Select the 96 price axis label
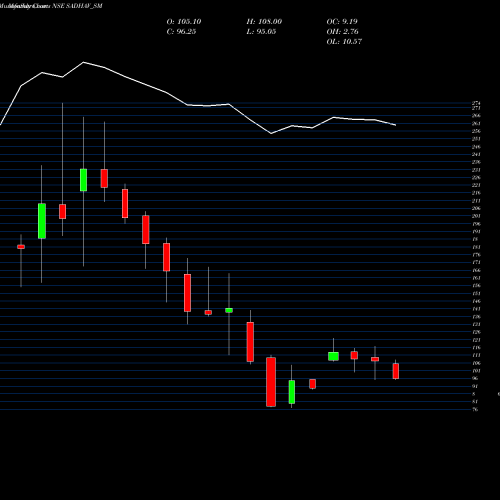 click(475, 378)
